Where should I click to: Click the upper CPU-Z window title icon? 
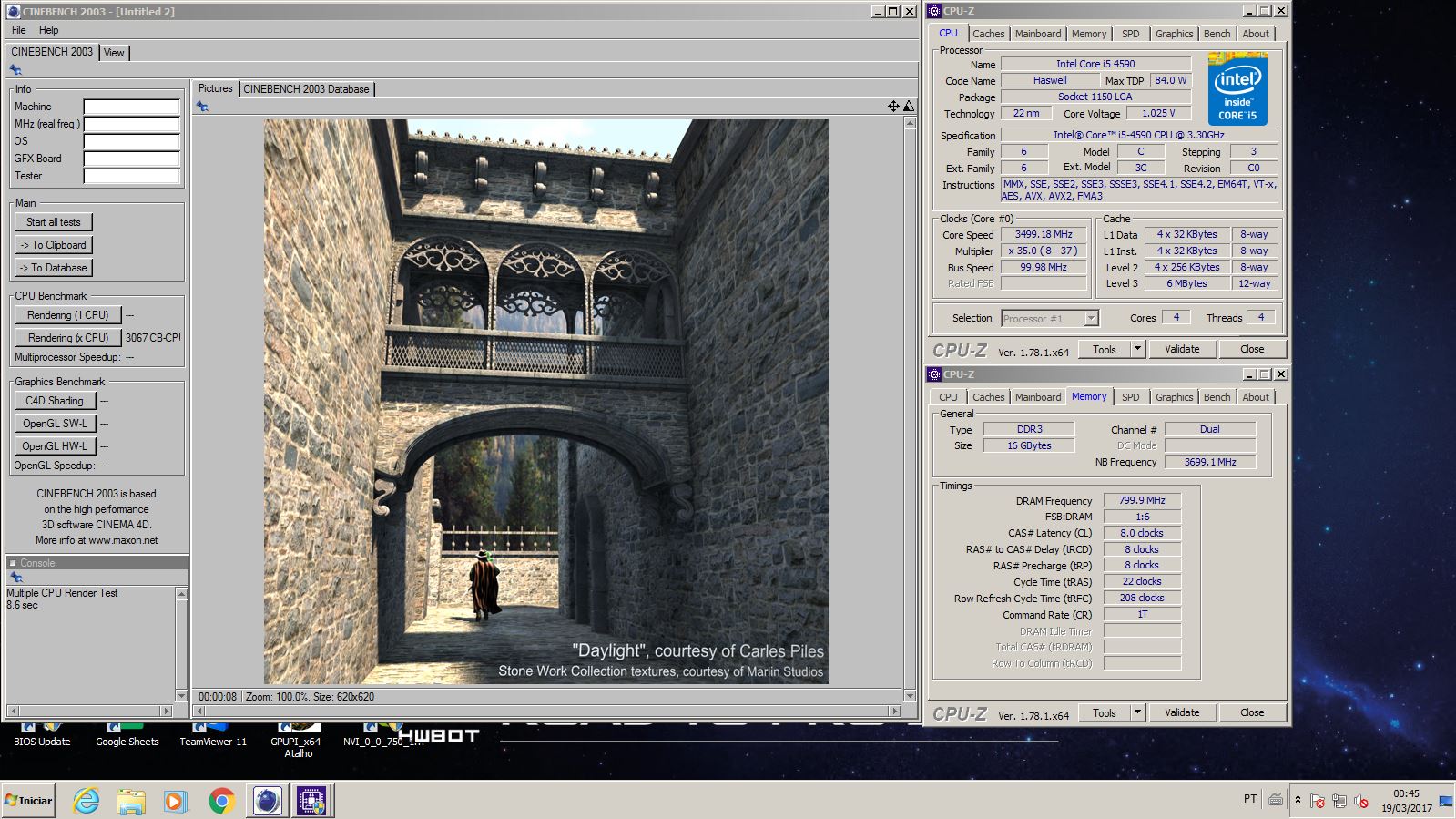point(934,11)
